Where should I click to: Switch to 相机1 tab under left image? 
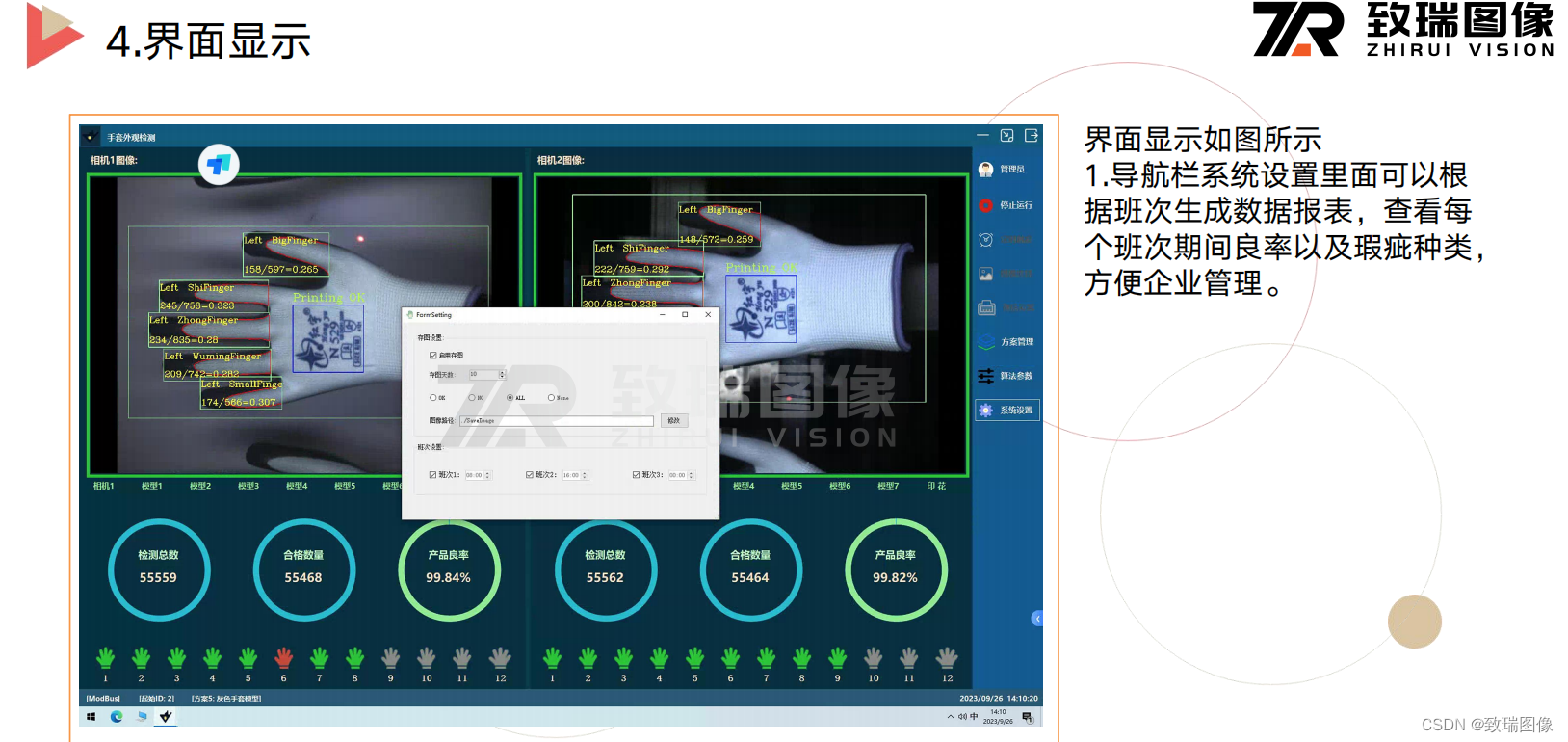(103, 487)
